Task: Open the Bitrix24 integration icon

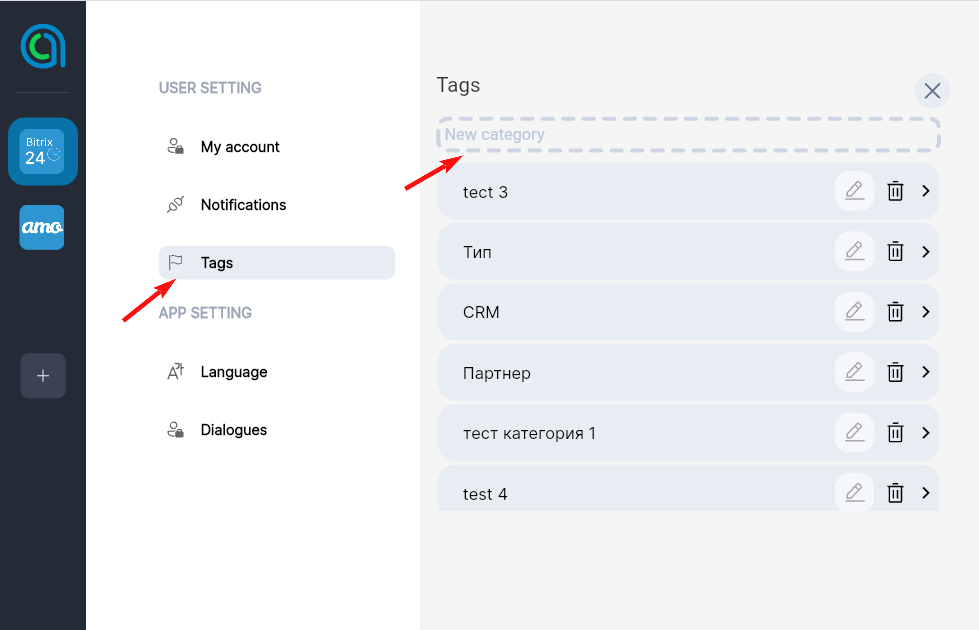Action: click(x=42, y=151)
